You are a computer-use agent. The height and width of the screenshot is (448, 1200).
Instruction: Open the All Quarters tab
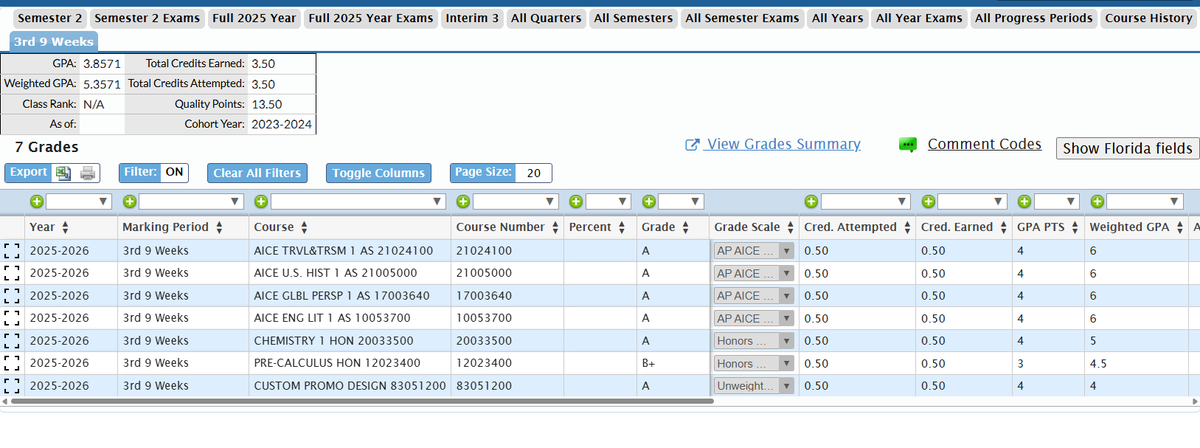click(x=546, y=18)
